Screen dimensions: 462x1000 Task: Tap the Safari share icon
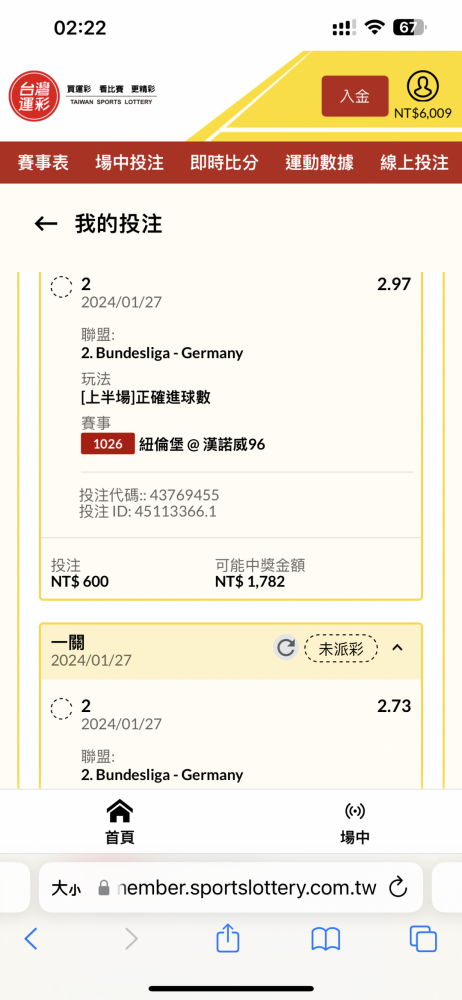click(228, 939)
